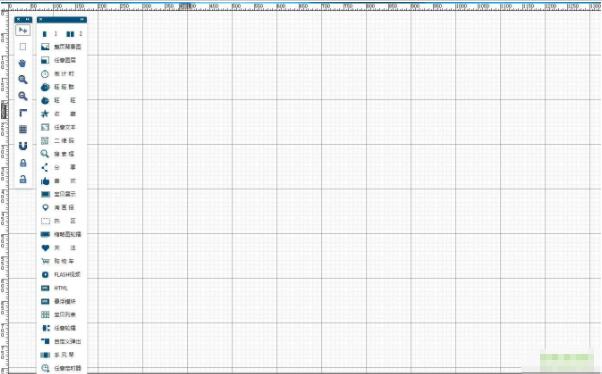
Task: Collapse the small tool palette
Action: (28, 19)
